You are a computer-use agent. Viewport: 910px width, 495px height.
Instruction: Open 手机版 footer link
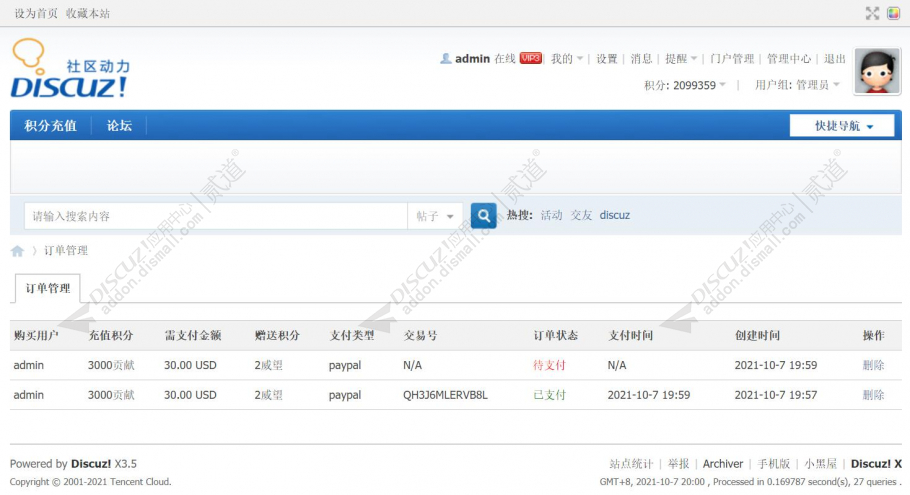pyautogui.click(x=774, y=464)
